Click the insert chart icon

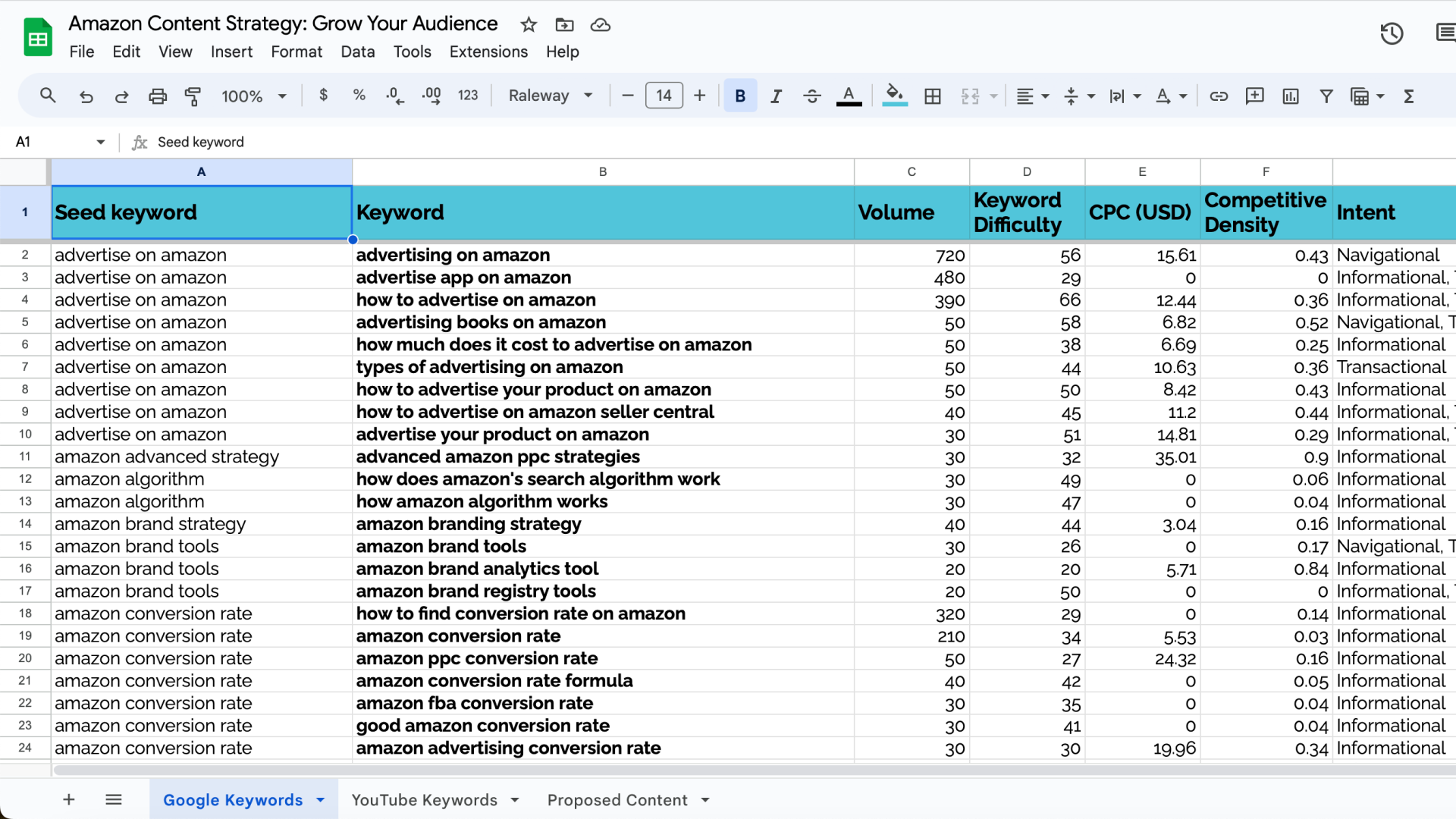click(x=1291, y=96)
